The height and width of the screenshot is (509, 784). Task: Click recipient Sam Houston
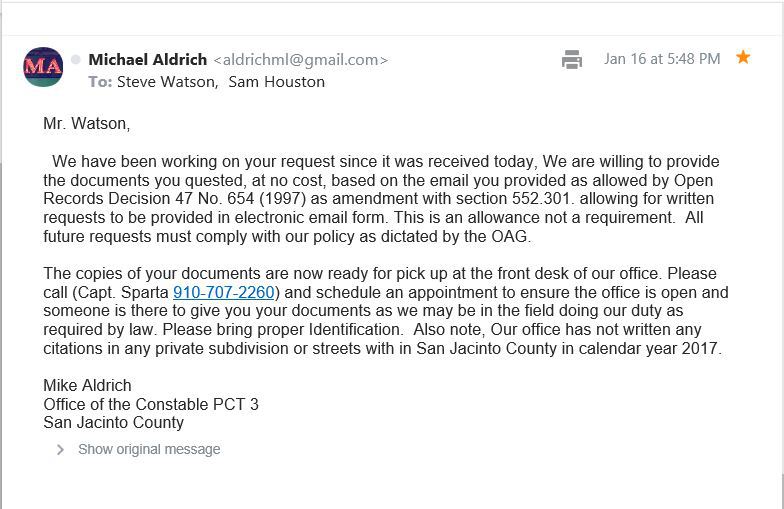(277, 82)
